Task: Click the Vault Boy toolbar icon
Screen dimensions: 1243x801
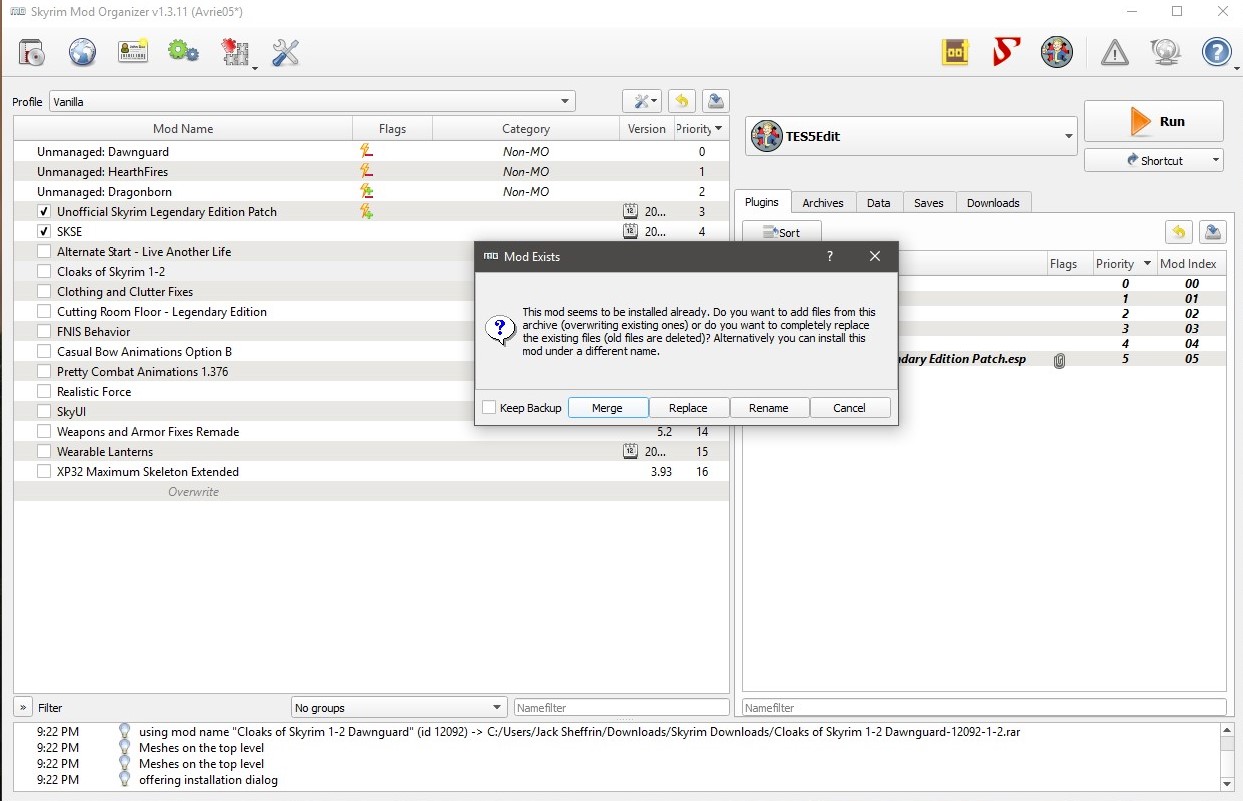Action: pos(1057,52)
